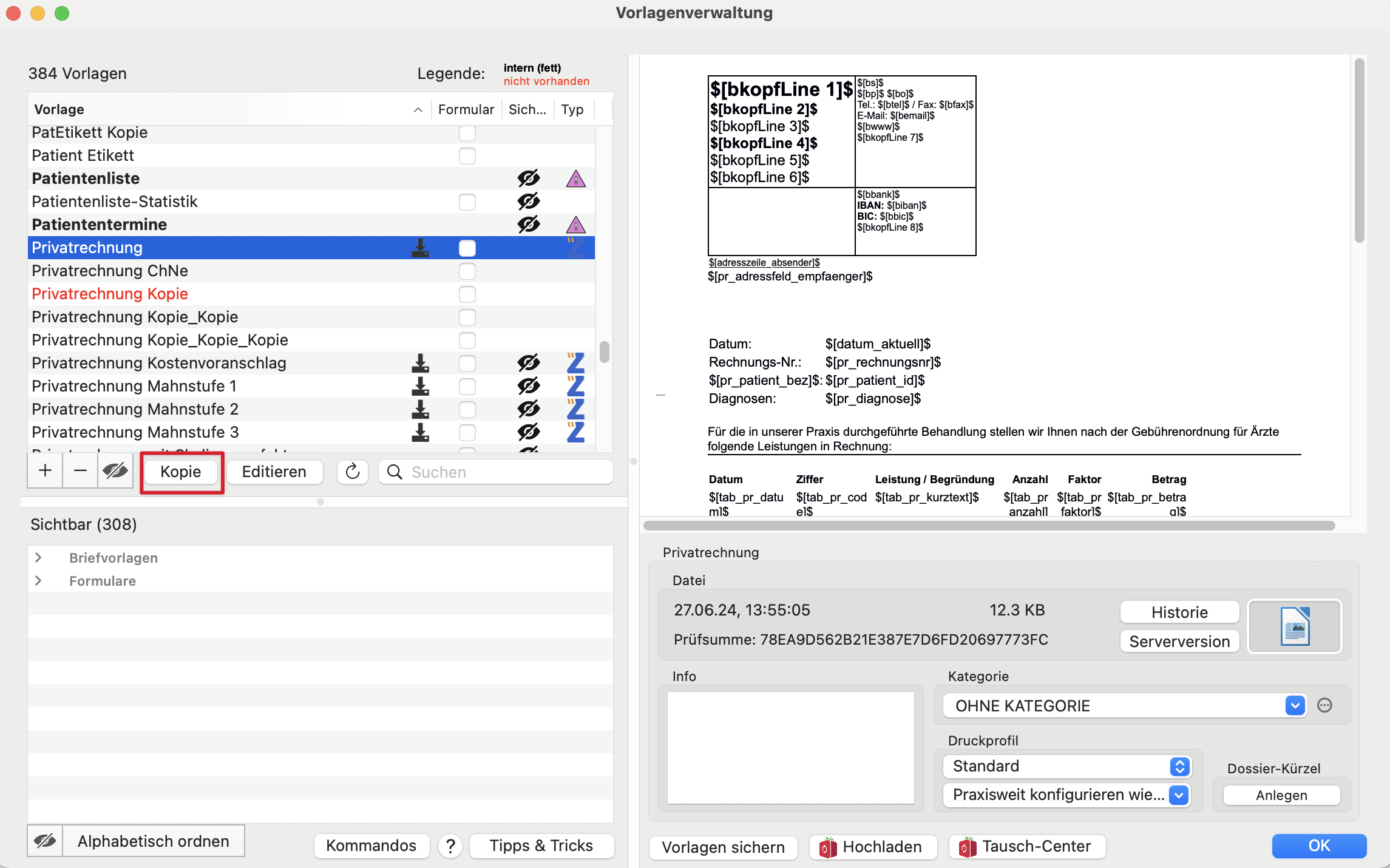Click the Serverversion button
This screenshot has height=868, width=1390.
(x=1179, y=642)
